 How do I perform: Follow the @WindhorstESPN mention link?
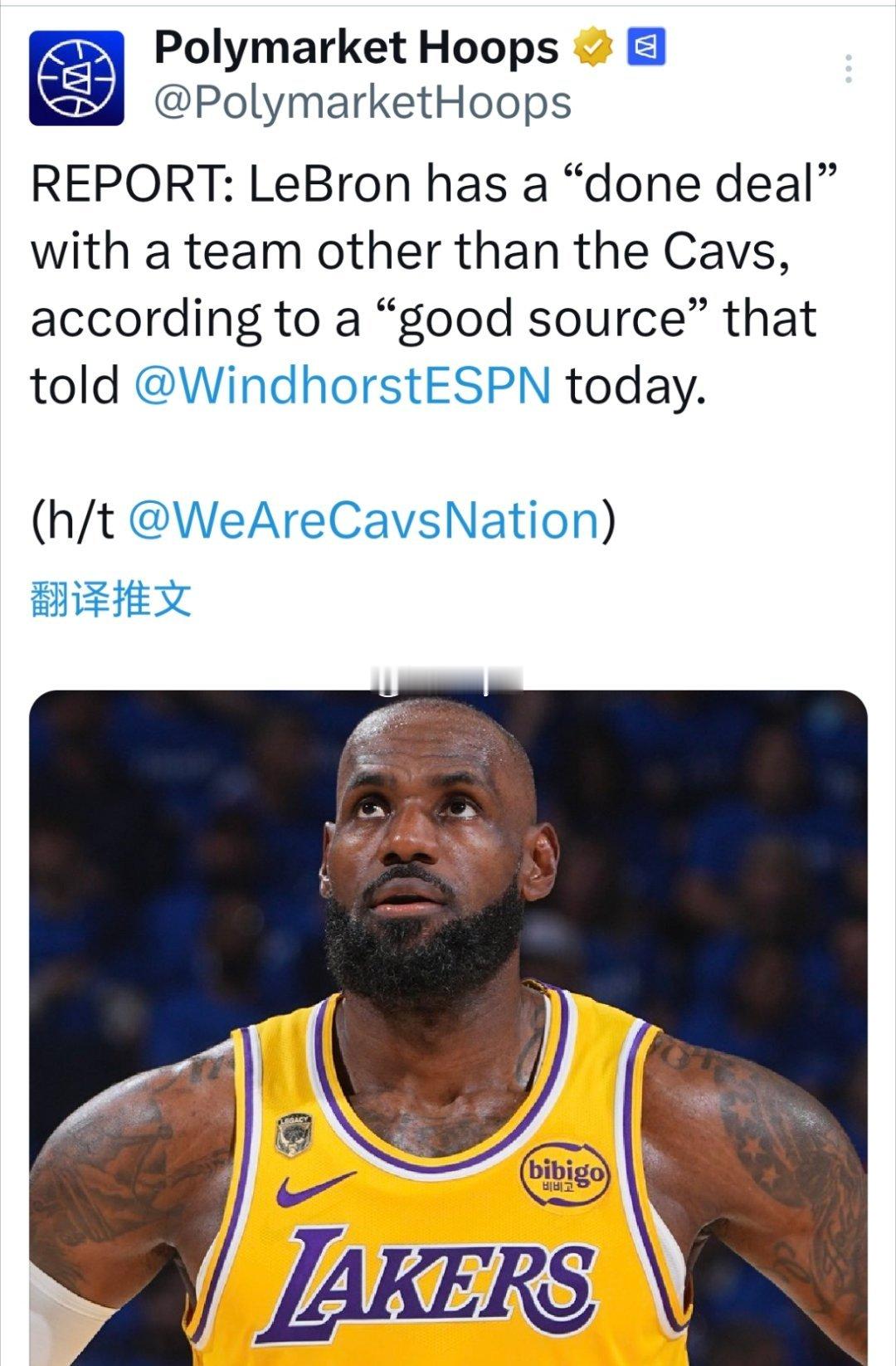pyautogui.click(x=342, y=385)
